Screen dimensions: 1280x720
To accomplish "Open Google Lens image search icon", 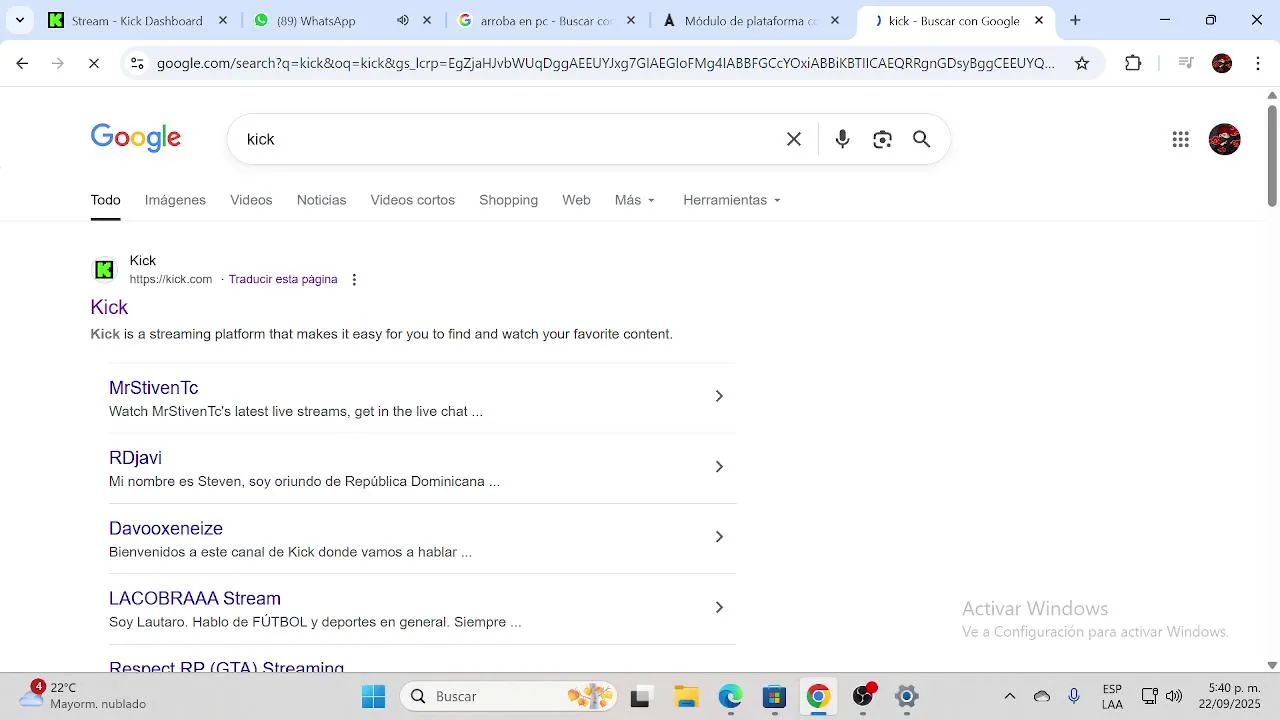I will (x=882, y=139).
